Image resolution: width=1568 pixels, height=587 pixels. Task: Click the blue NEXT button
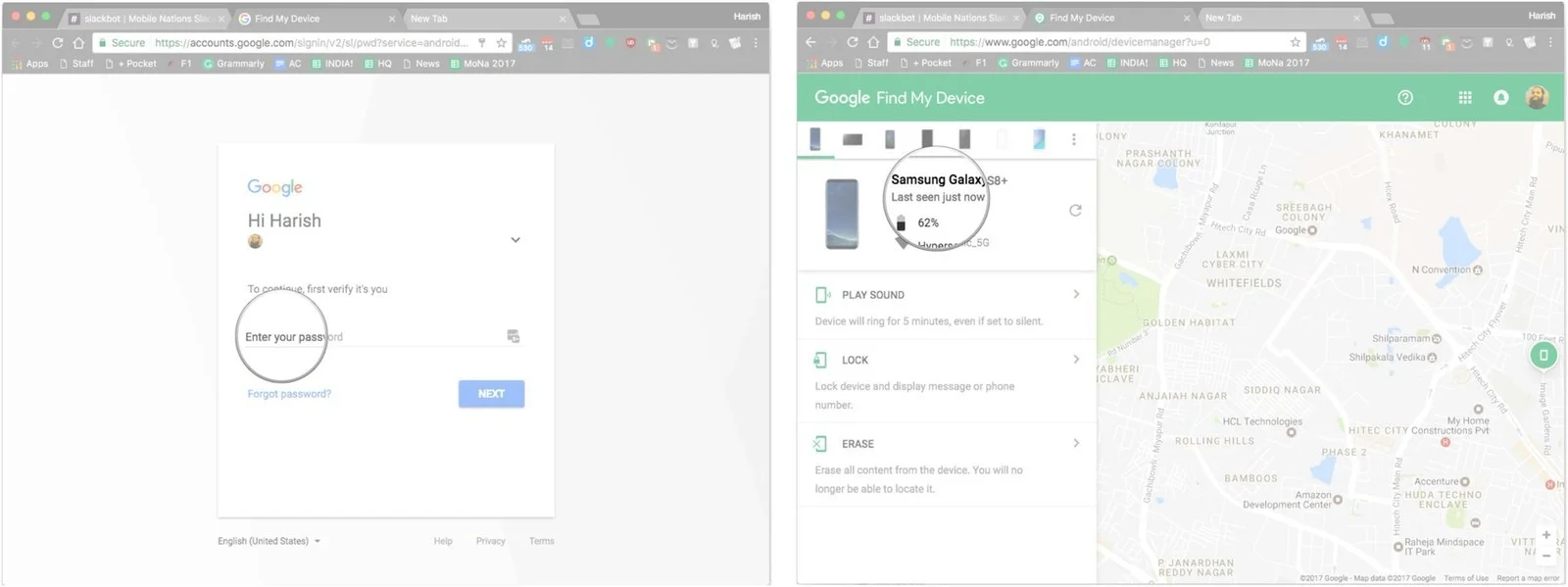491,394
